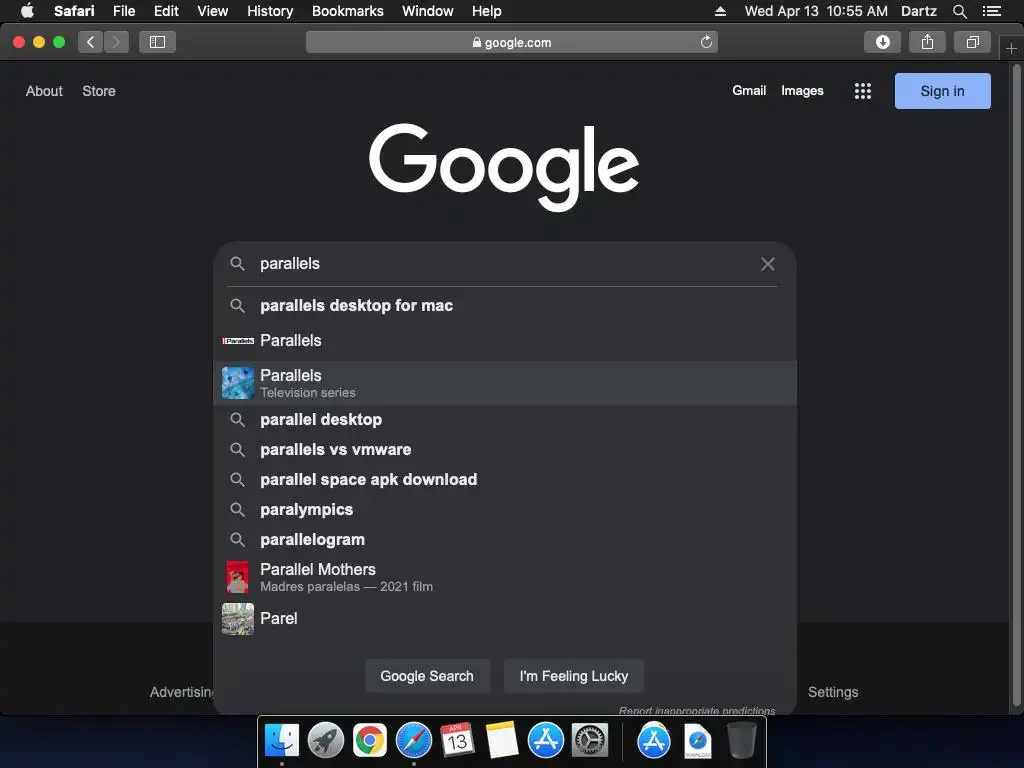Select suggestion parallel desktop

[505, 420]
